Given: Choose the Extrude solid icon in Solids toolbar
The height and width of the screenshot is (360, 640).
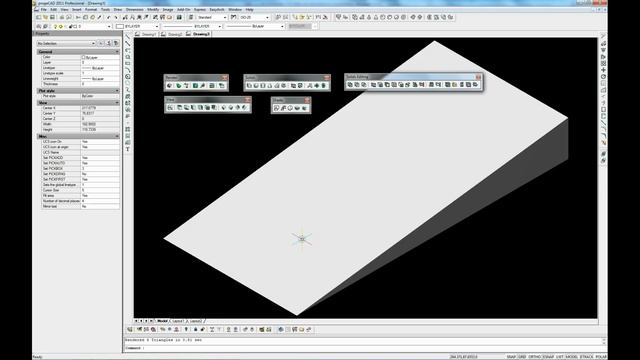Looking at the screenshot, I should tap(293, 86).
